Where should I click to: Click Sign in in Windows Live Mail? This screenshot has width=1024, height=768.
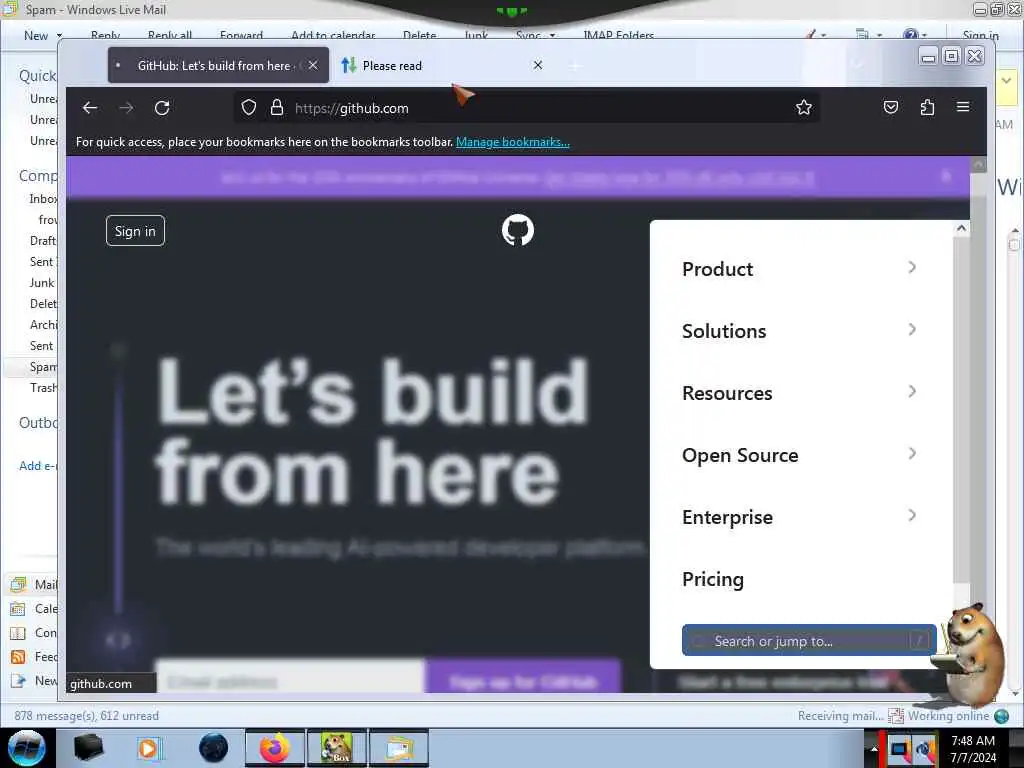(980, 35)
